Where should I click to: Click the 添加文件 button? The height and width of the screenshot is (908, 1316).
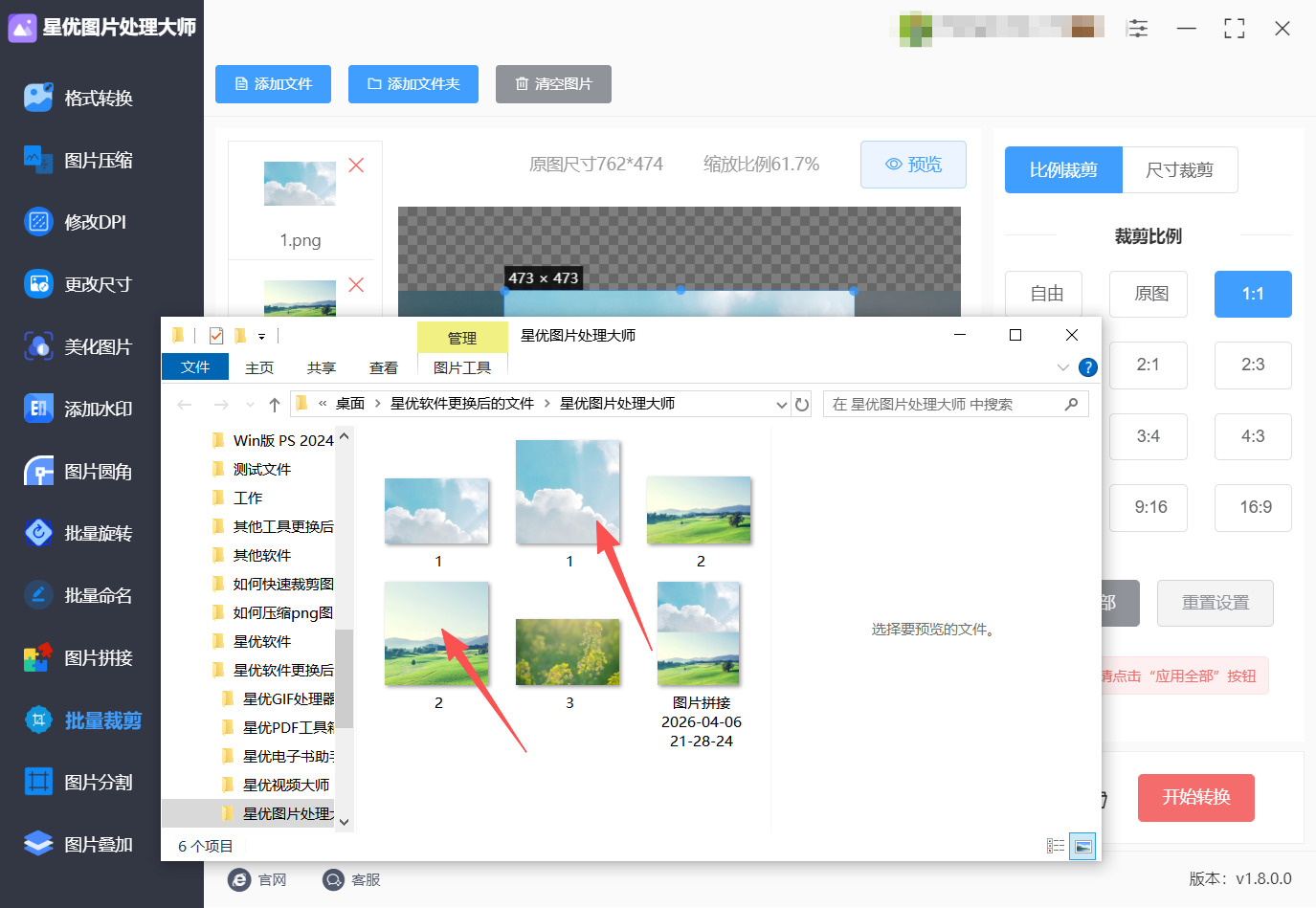[x=274, y=84]
